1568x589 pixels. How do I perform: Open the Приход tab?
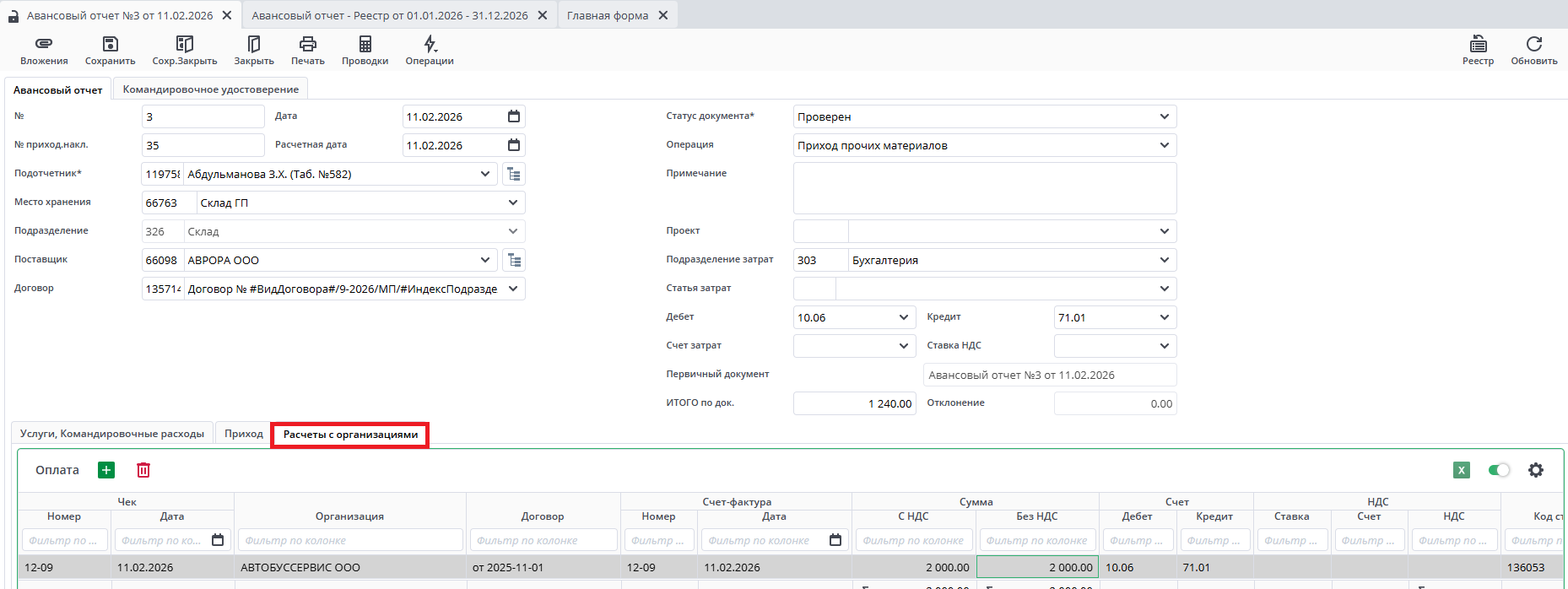(x=243, y=434)
